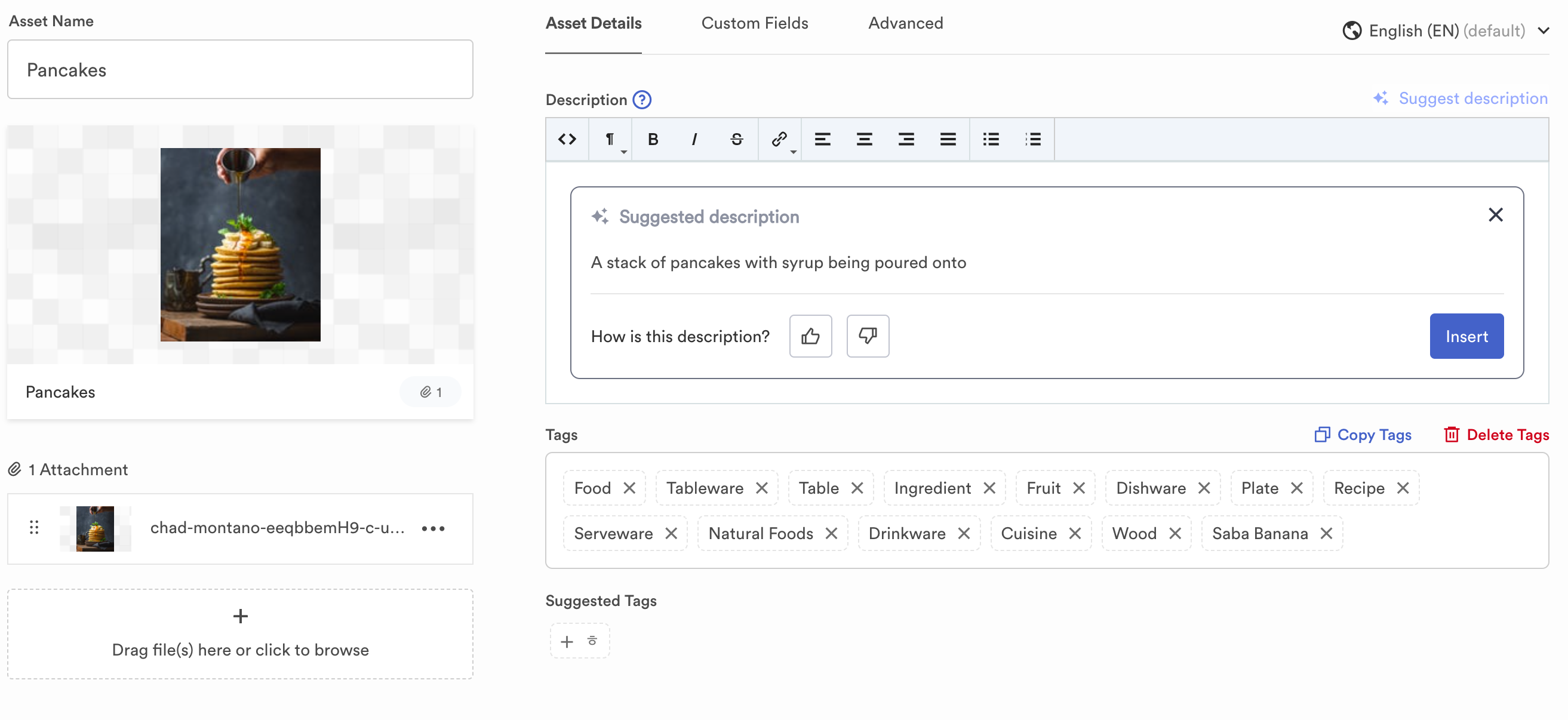This screenshot has width=1568, height=720.
Task: Click the bulleted list icon
Action: tap(990, 139)
